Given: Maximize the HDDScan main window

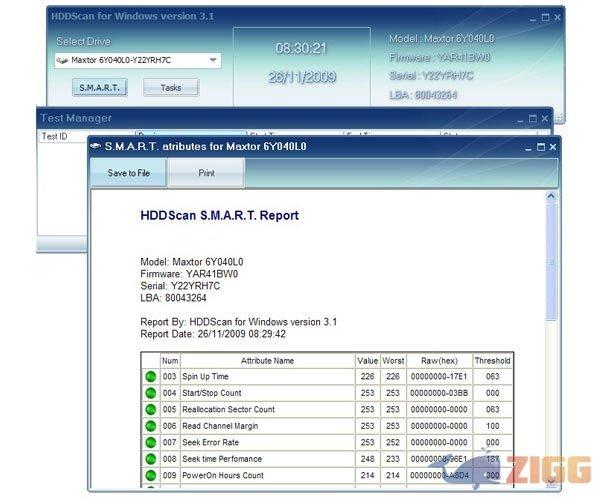Looking at the screenshot, I should [x=546, y=17].
